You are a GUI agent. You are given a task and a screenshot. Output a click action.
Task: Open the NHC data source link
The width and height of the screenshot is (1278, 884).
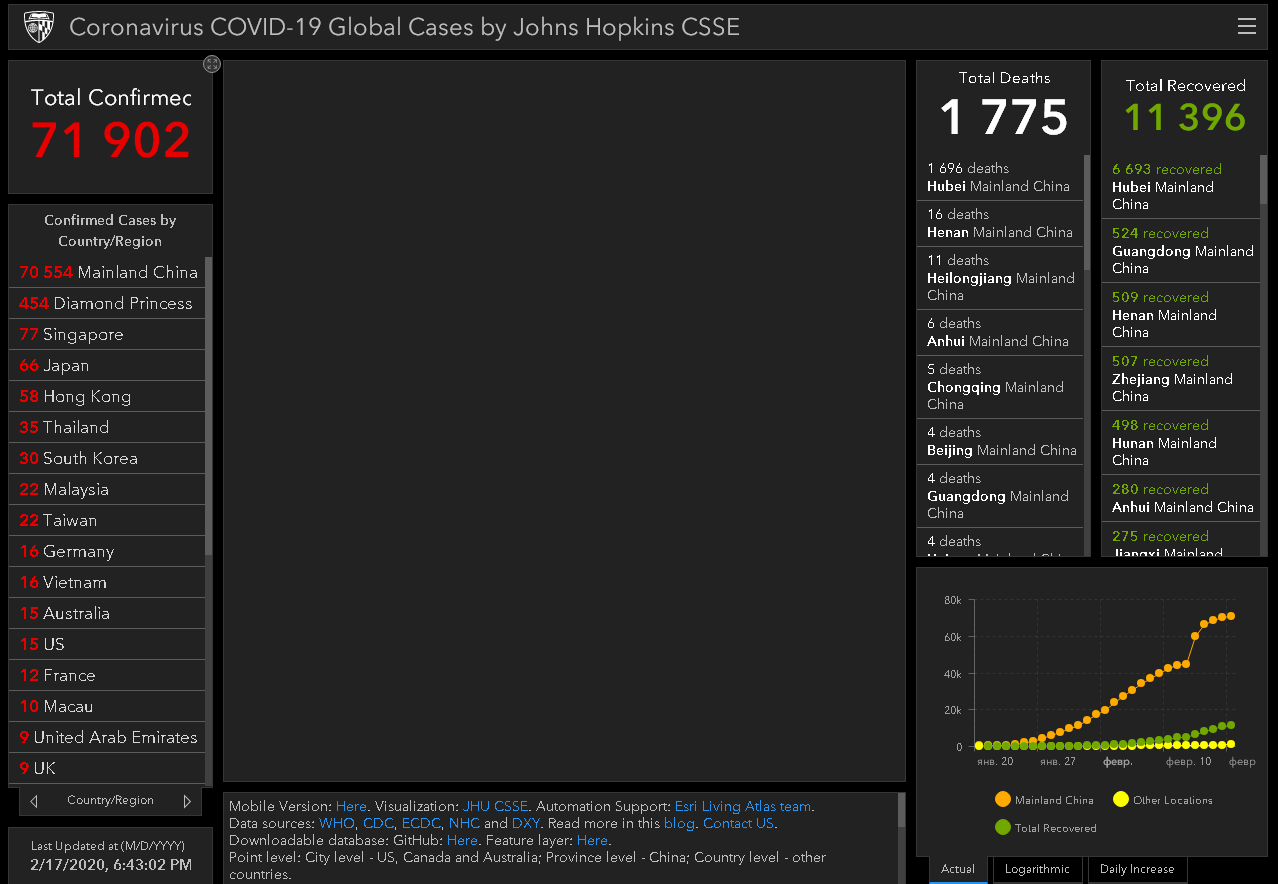click(x=464, y=824)
